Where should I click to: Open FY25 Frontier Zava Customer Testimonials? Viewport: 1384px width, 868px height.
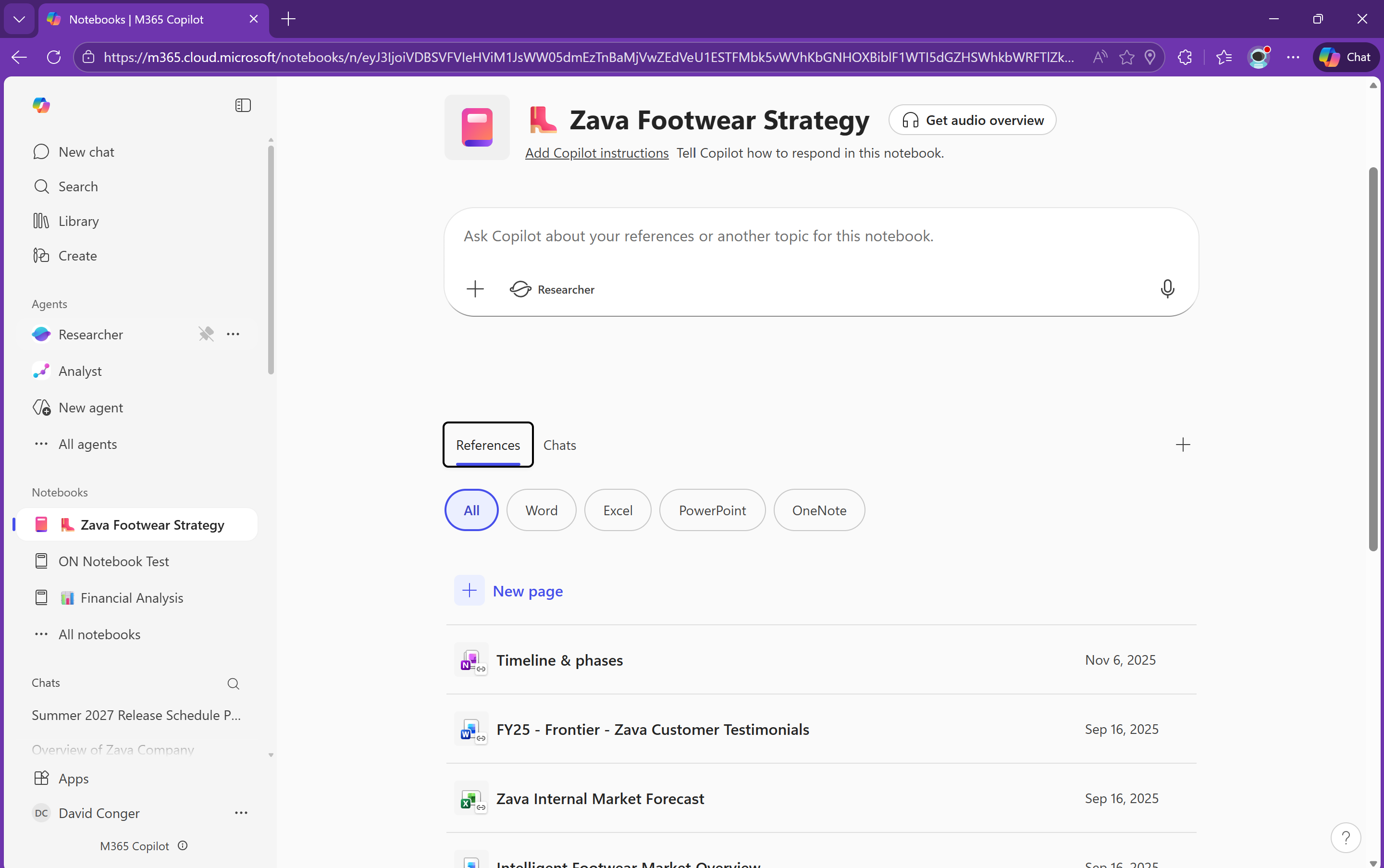(x=821, y=729)
